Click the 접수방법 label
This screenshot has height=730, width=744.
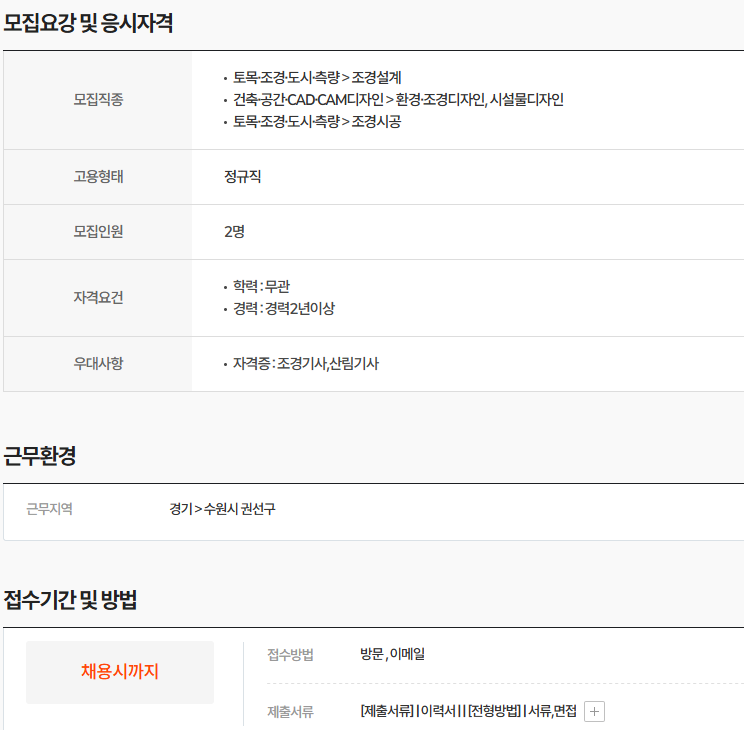coord(290,655)
